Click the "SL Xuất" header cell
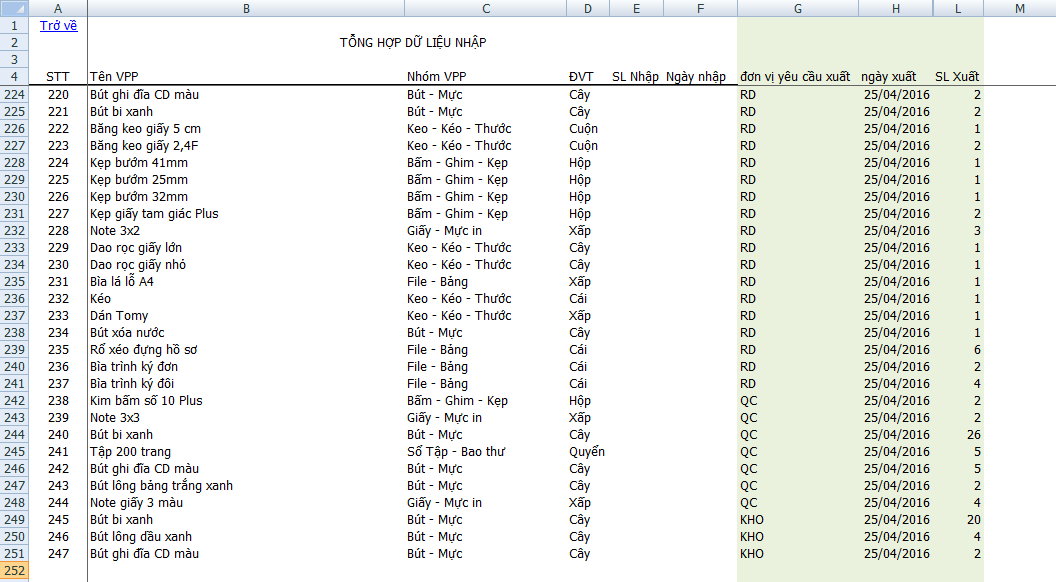Viewport: 1056px width, 582px height. (957, 77)
